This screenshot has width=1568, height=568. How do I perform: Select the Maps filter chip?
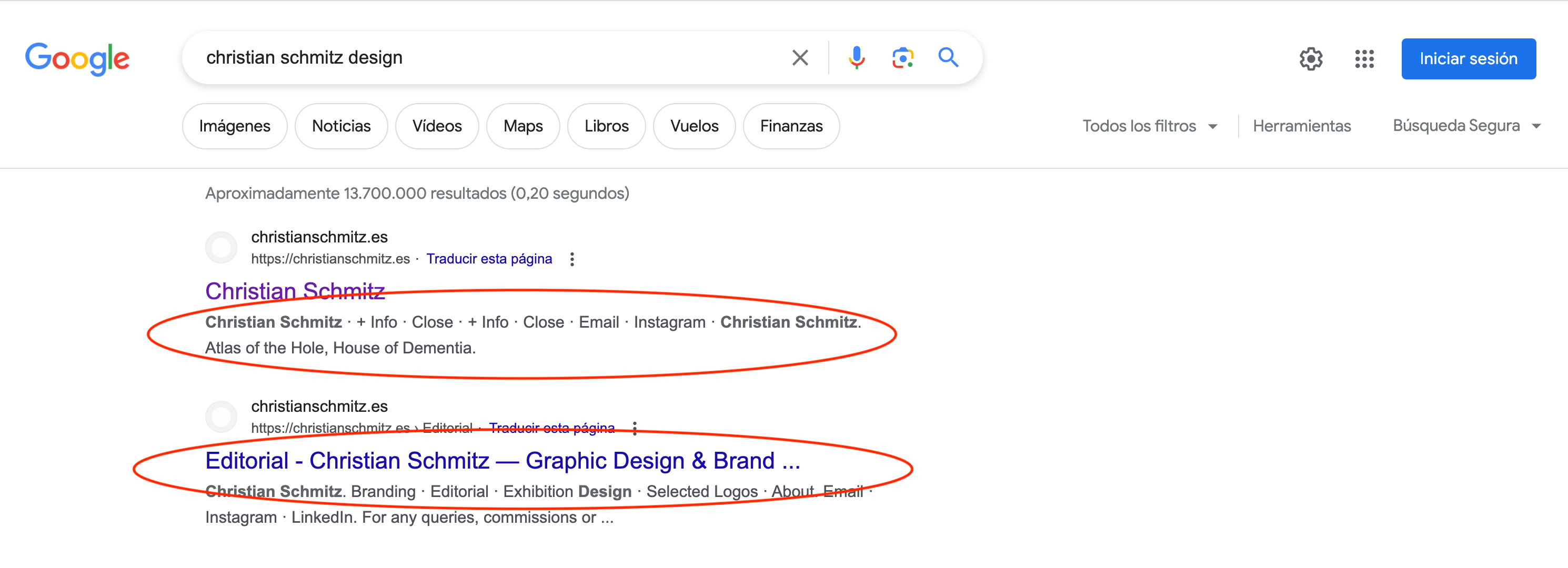click(522, 126)
